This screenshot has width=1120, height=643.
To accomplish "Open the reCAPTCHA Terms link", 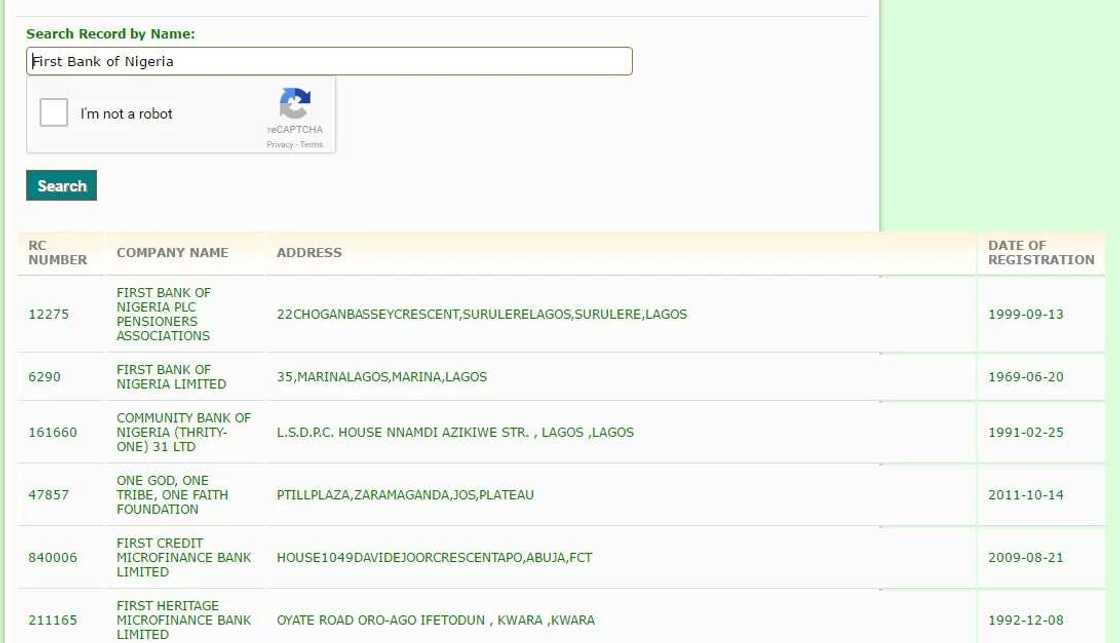I will click(312, 145).
